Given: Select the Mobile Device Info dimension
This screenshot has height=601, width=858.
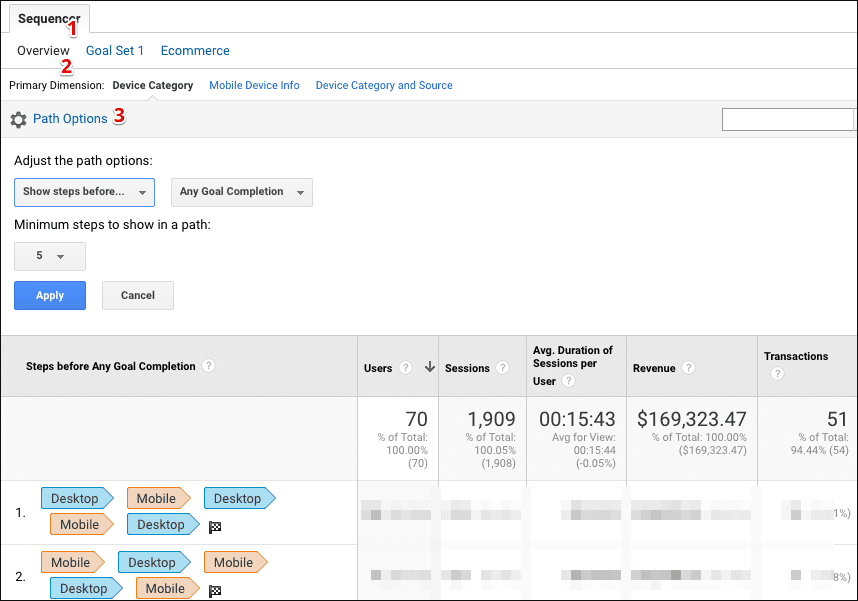Looking at the screenshot, I should pos(253,85).
